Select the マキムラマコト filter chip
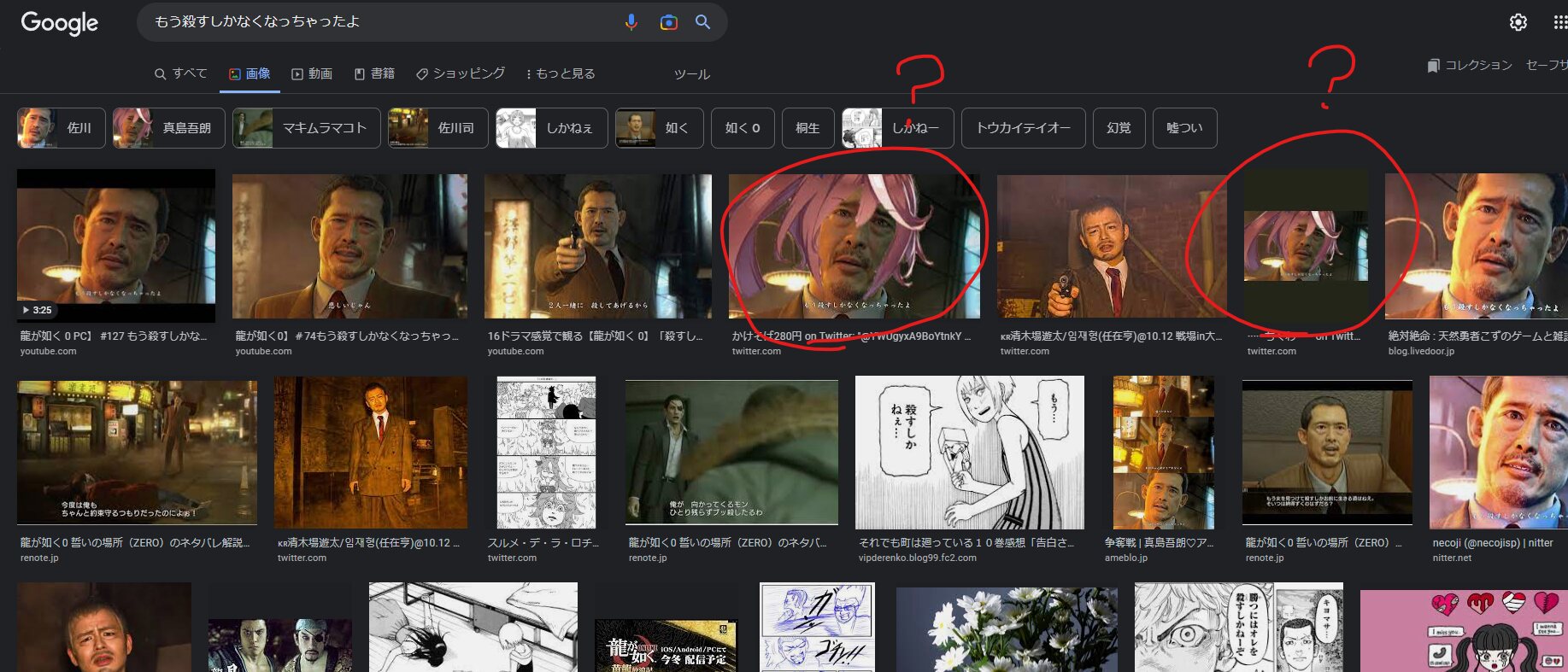The image size is (1568, 672). coord(307,128)
